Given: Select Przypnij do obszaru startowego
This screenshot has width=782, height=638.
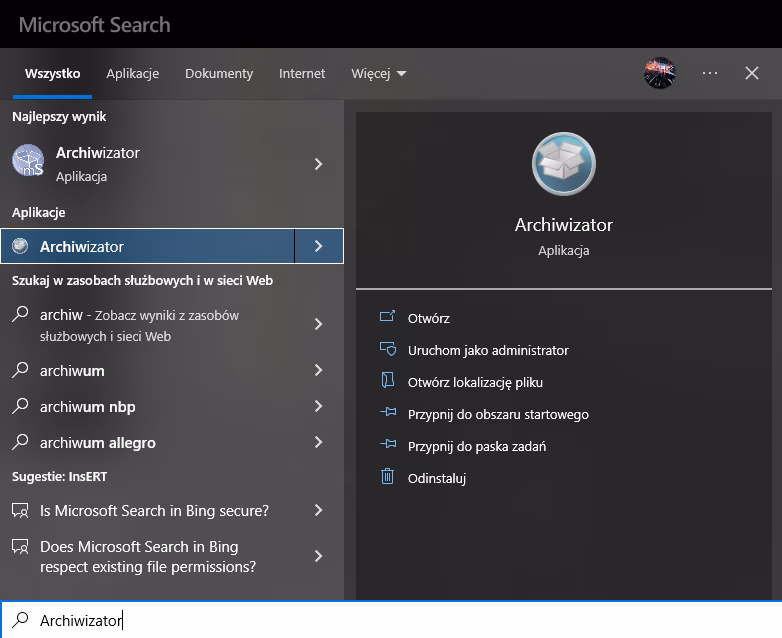Looking at the screenshot, I should point(498,415).
